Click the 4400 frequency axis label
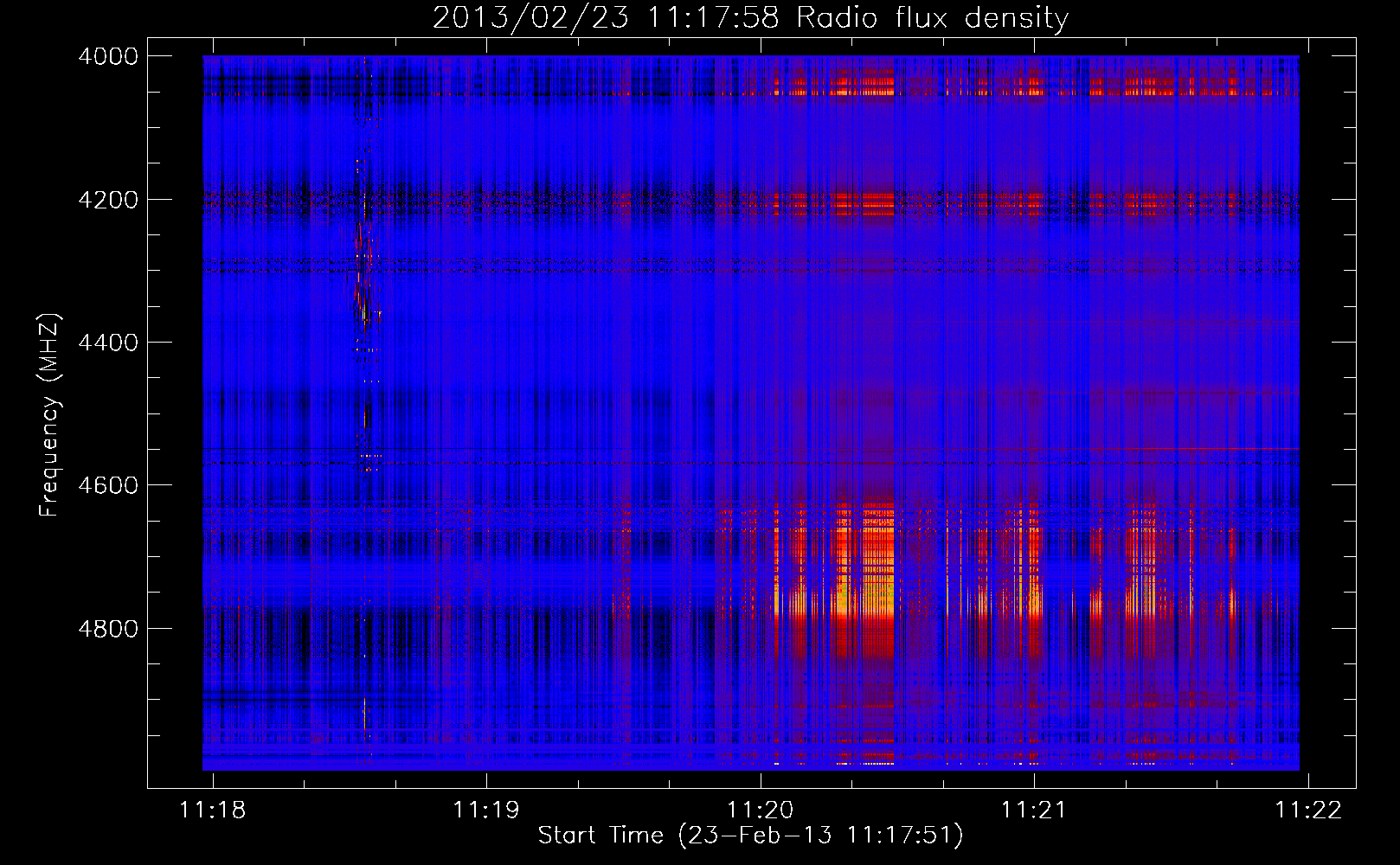 [108, 343]
